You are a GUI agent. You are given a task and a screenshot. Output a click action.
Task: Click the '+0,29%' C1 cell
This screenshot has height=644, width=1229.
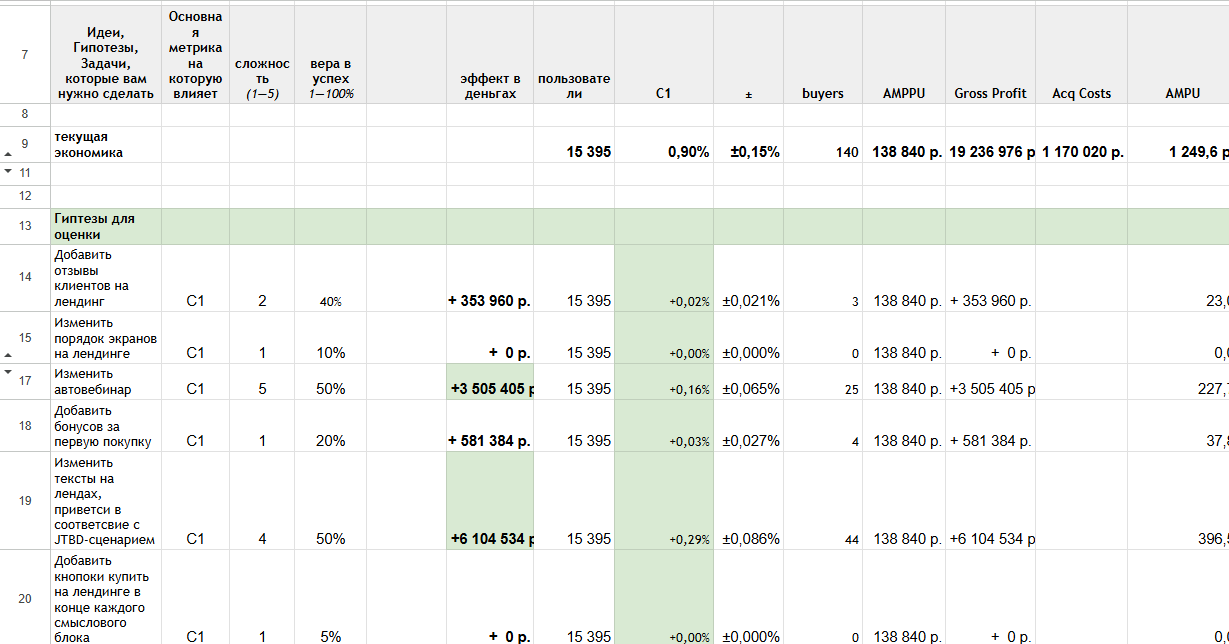664,501
